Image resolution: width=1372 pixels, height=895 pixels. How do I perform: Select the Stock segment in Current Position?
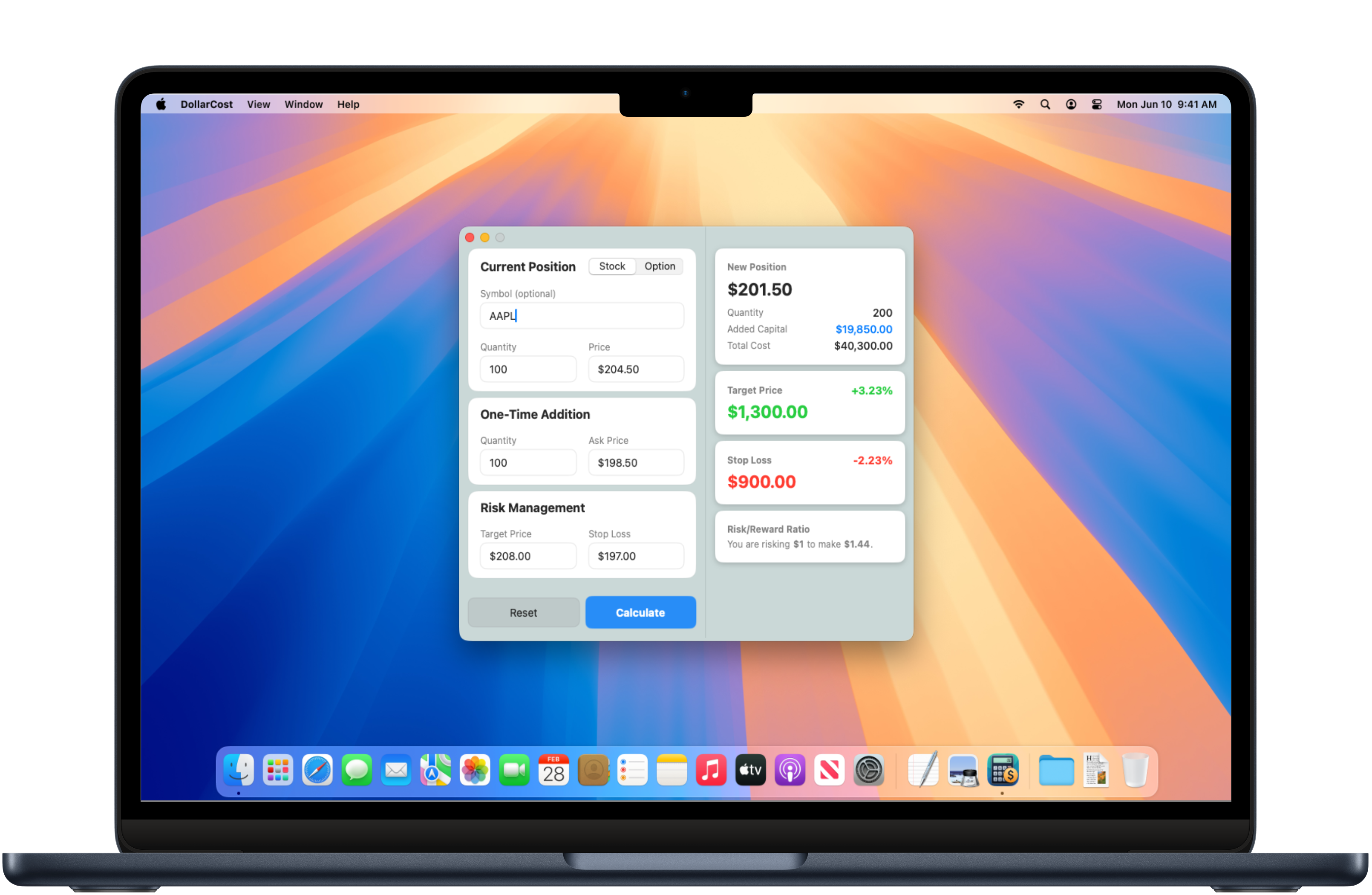[x=611, y=266]
